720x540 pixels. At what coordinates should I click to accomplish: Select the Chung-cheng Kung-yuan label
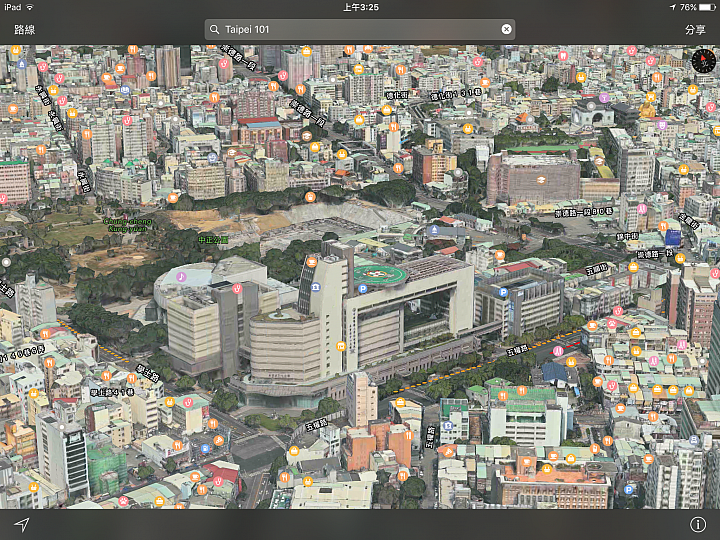[128, 225]
